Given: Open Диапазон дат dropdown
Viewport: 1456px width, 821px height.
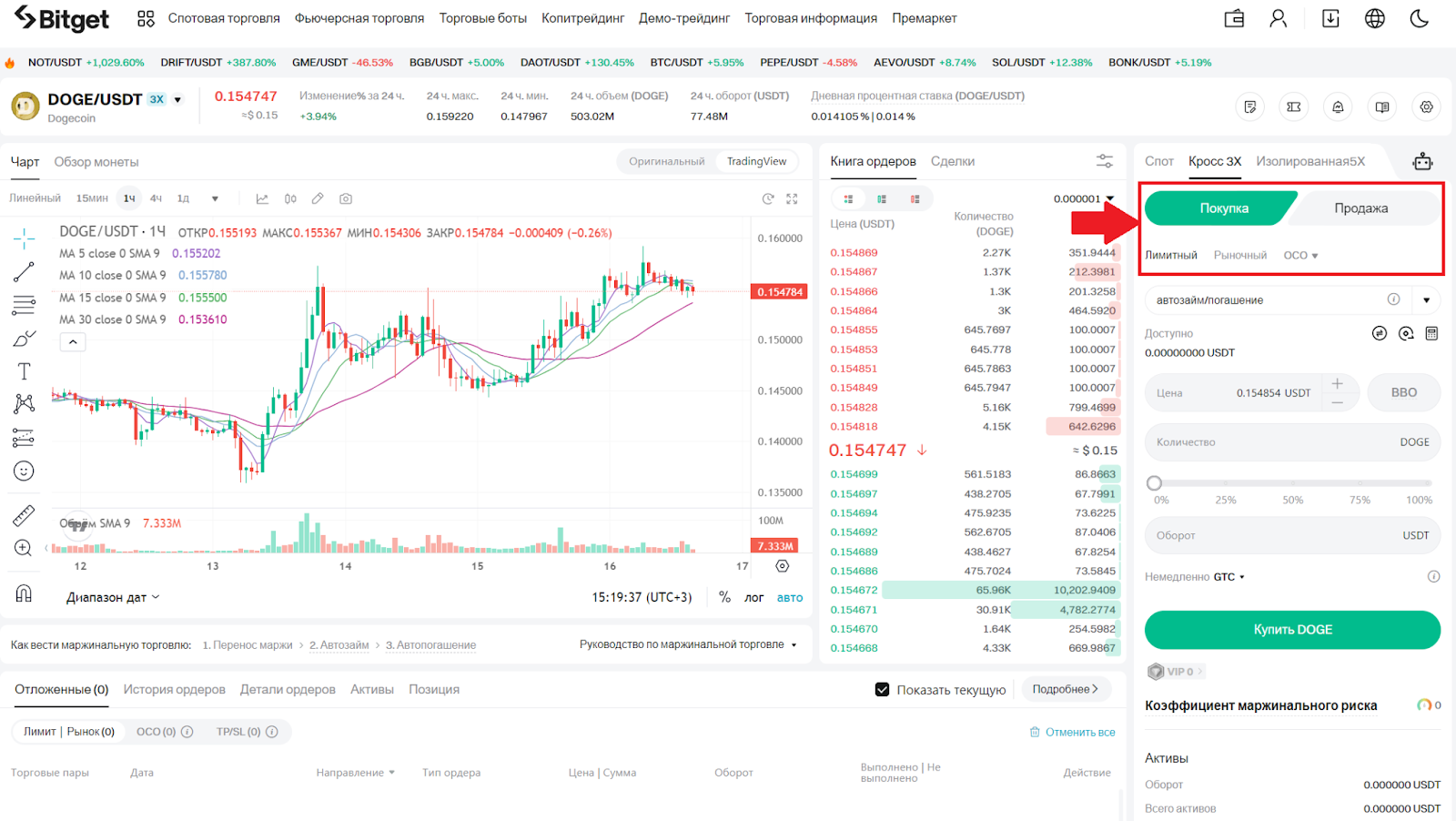Looking at the screenshot, I should point(113,597).
